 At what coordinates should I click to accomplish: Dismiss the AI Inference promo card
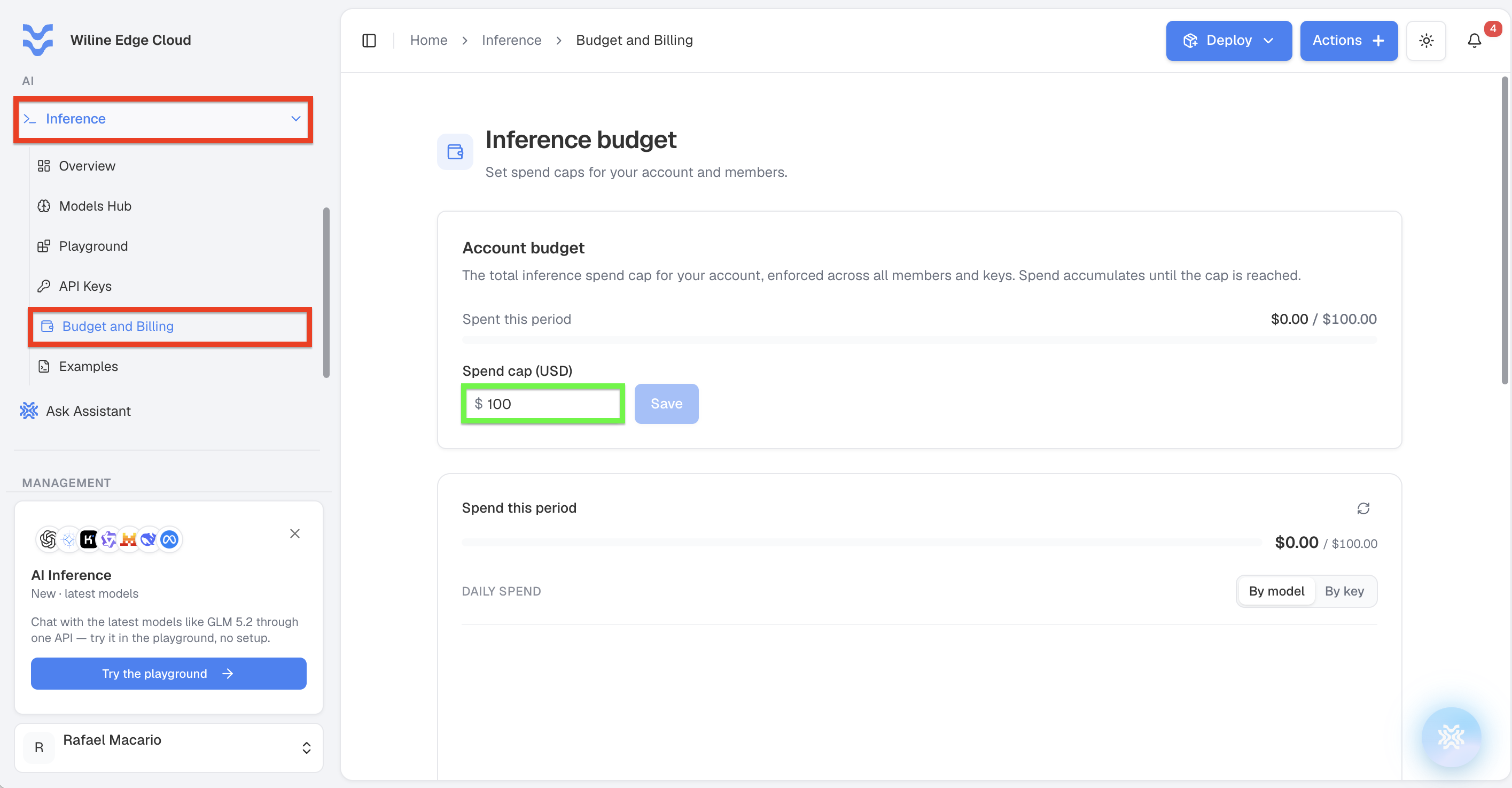(294, 533)
